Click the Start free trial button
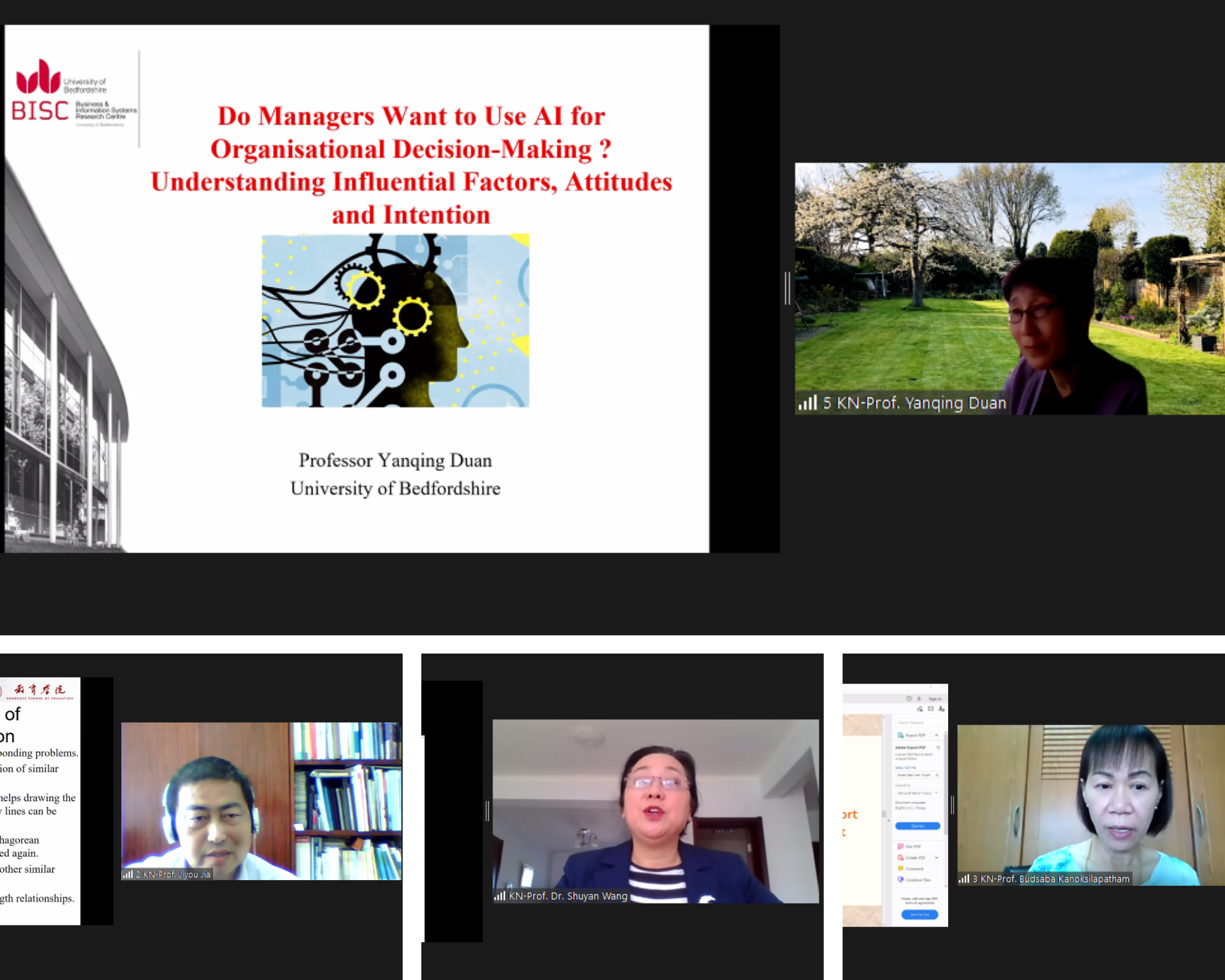 pos(919,914)
